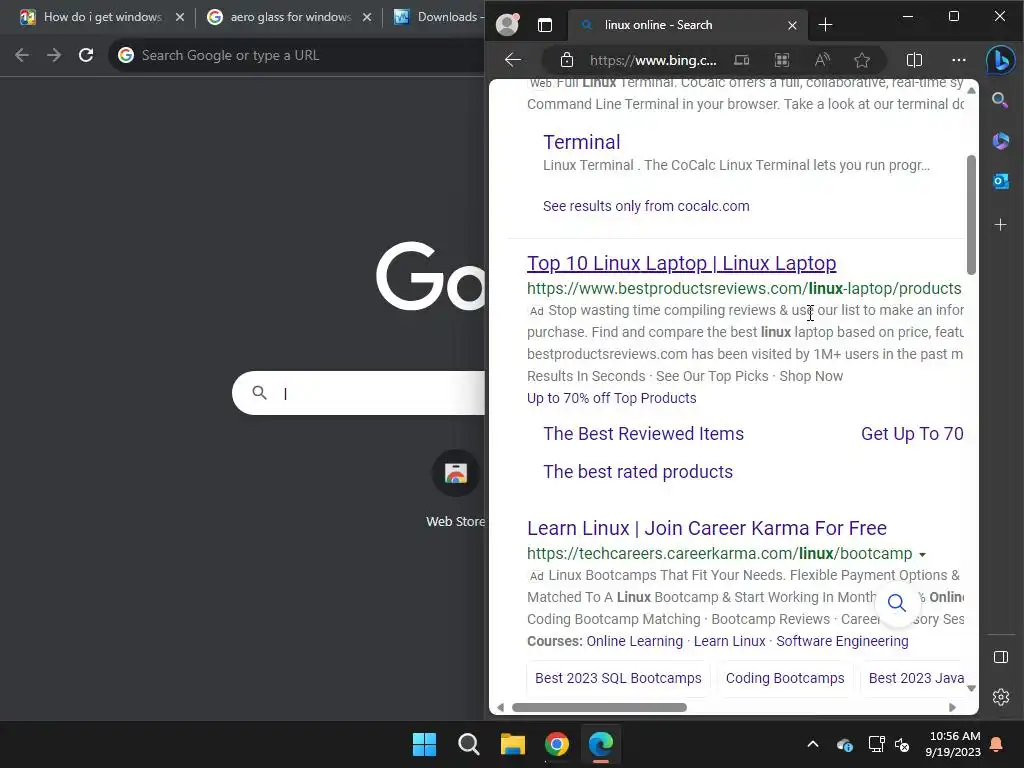
Task: View site info lock icon in Edge
Action: click(x=567, y=60)
